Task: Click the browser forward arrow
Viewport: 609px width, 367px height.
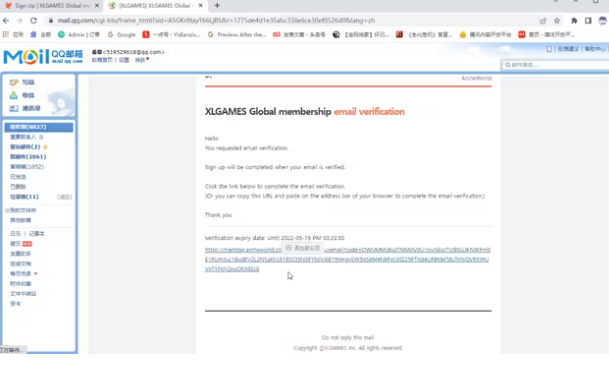Action: point(19,21)
